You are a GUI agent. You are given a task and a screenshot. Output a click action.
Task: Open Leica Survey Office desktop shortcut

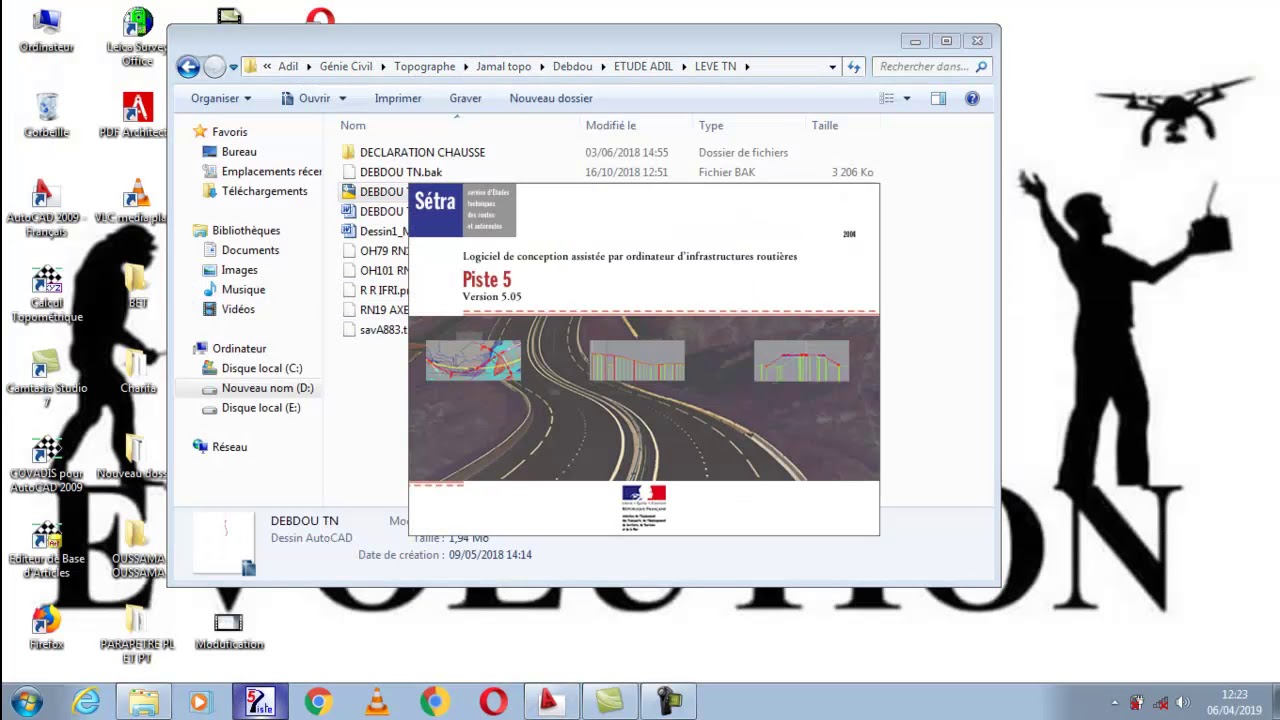[x=137, y=37]
